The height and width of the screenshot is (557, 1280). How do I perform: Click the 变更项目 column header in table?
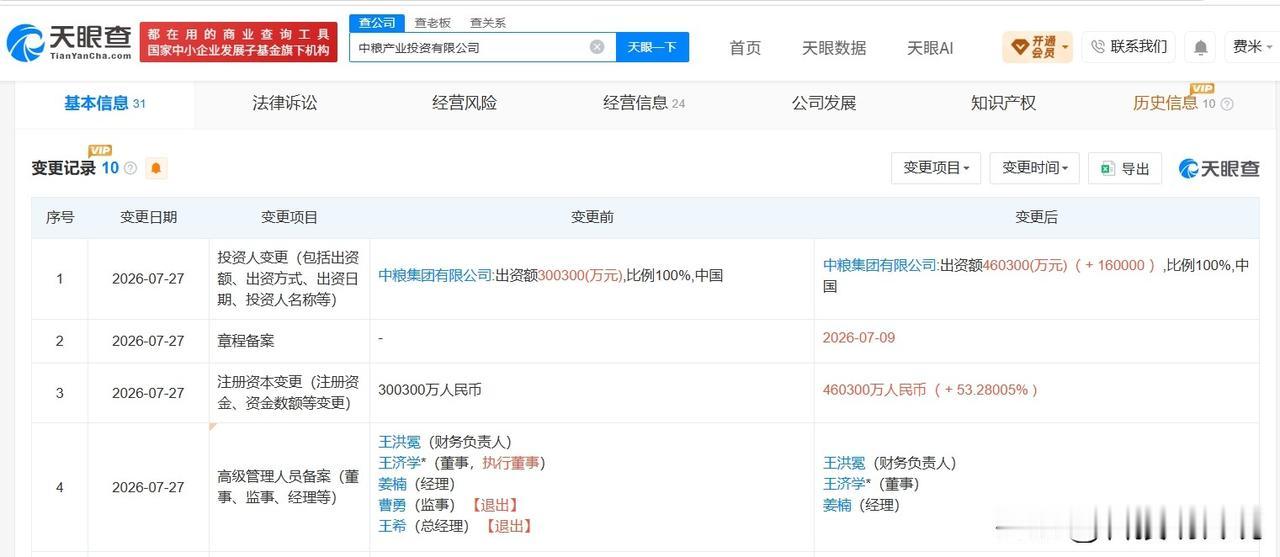pyautogui.click(x=289, y=217)
